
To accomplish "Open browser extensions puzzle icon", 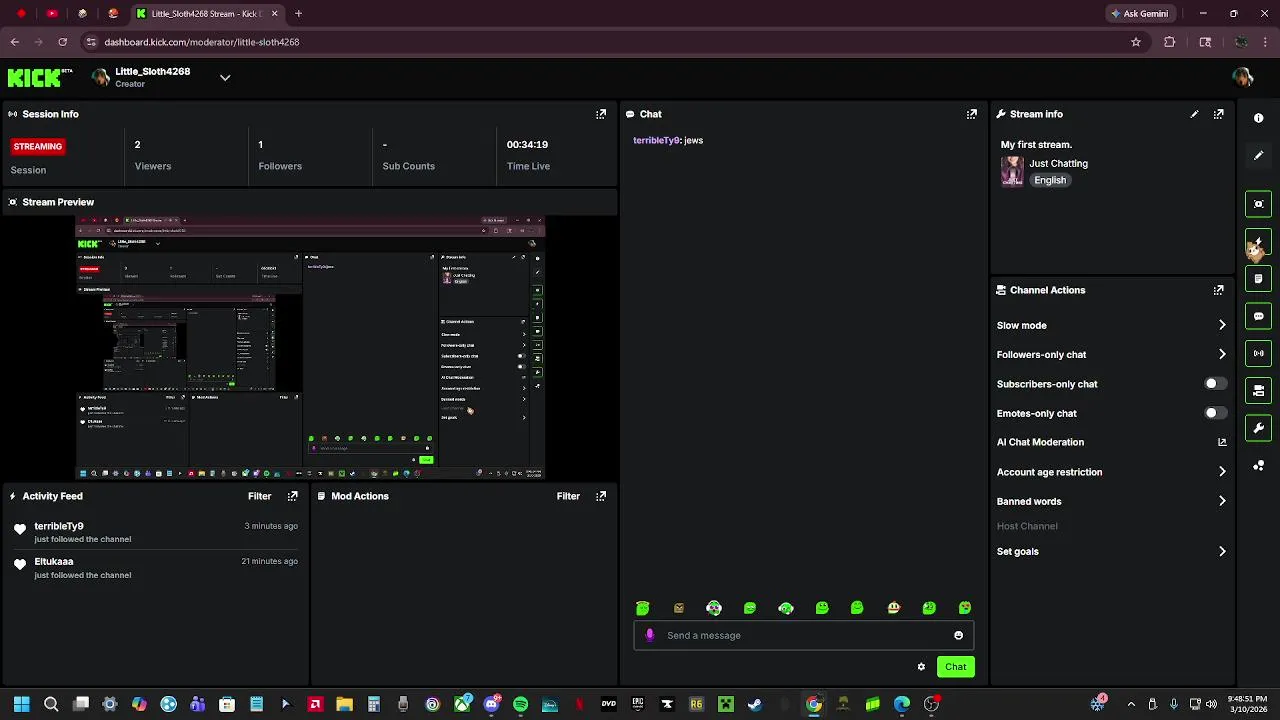I will pyautogui.click(x=1170, y=42).
